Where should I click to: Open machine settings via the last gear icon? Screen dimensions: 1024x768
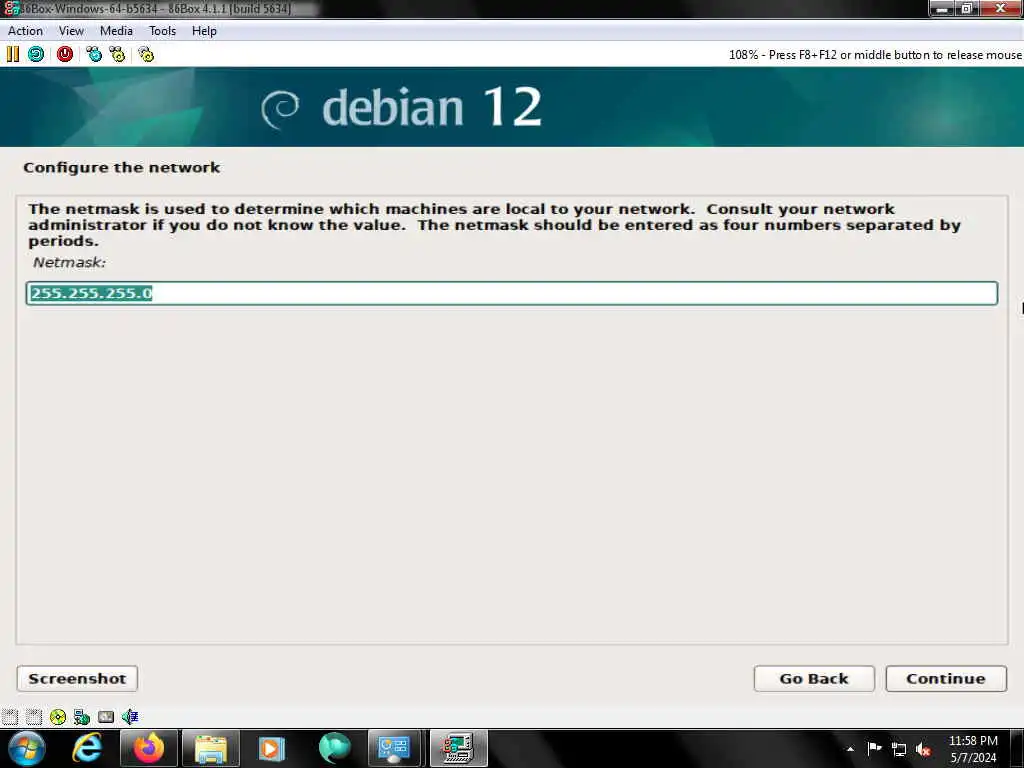click(x=146, y=54)
